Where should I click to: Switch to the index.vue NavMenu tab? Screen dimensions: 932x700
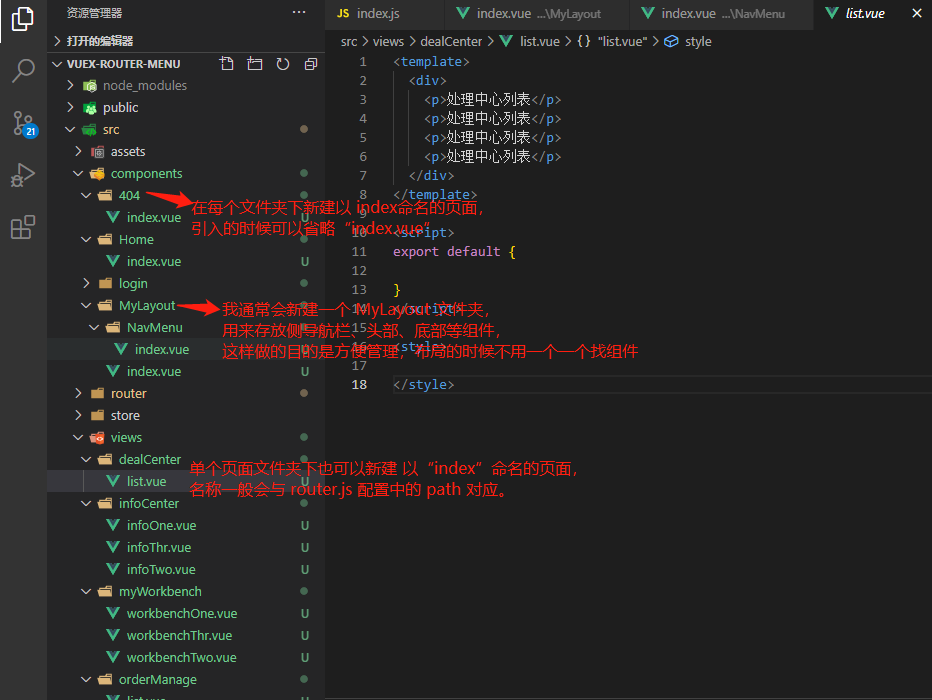(721, 14)
